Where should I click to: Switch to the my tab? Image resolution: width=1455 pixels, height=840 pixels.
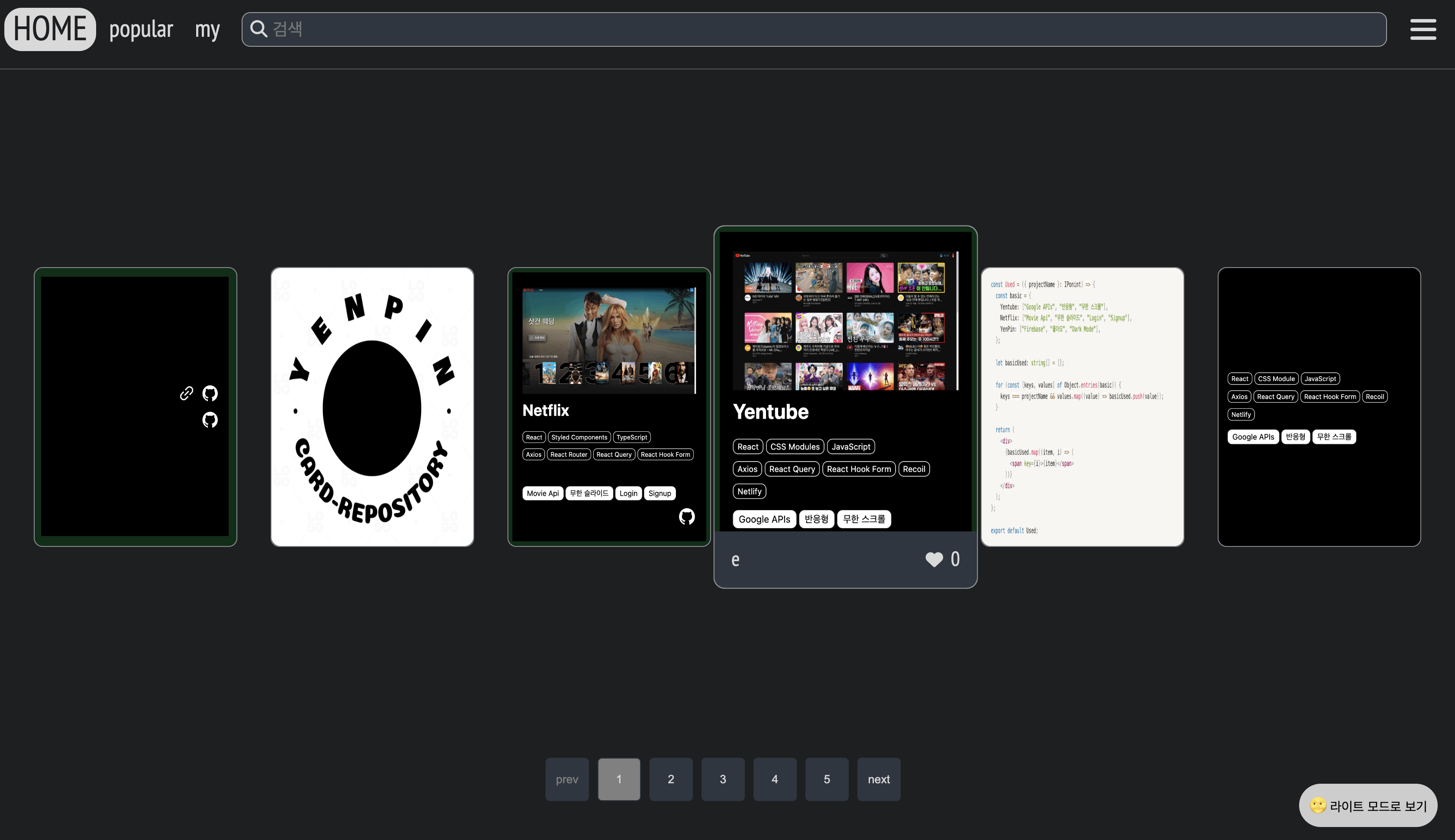pos(207,29)
